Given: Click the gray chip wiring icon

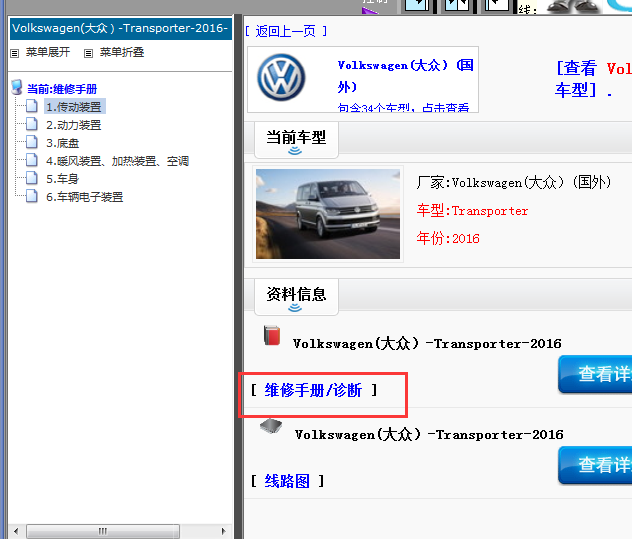Looking at the screenshot, I should (271, 426).
